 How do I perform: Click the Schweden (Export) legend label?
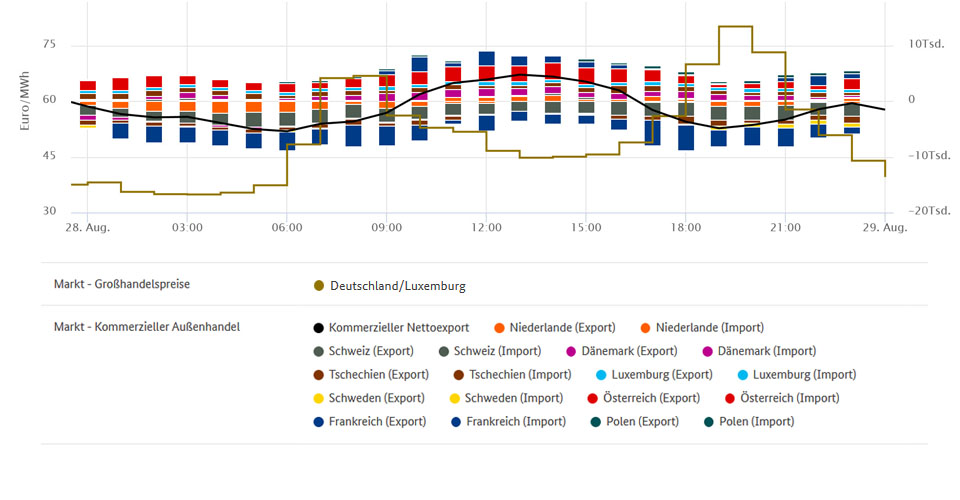[x=377, y=398]
